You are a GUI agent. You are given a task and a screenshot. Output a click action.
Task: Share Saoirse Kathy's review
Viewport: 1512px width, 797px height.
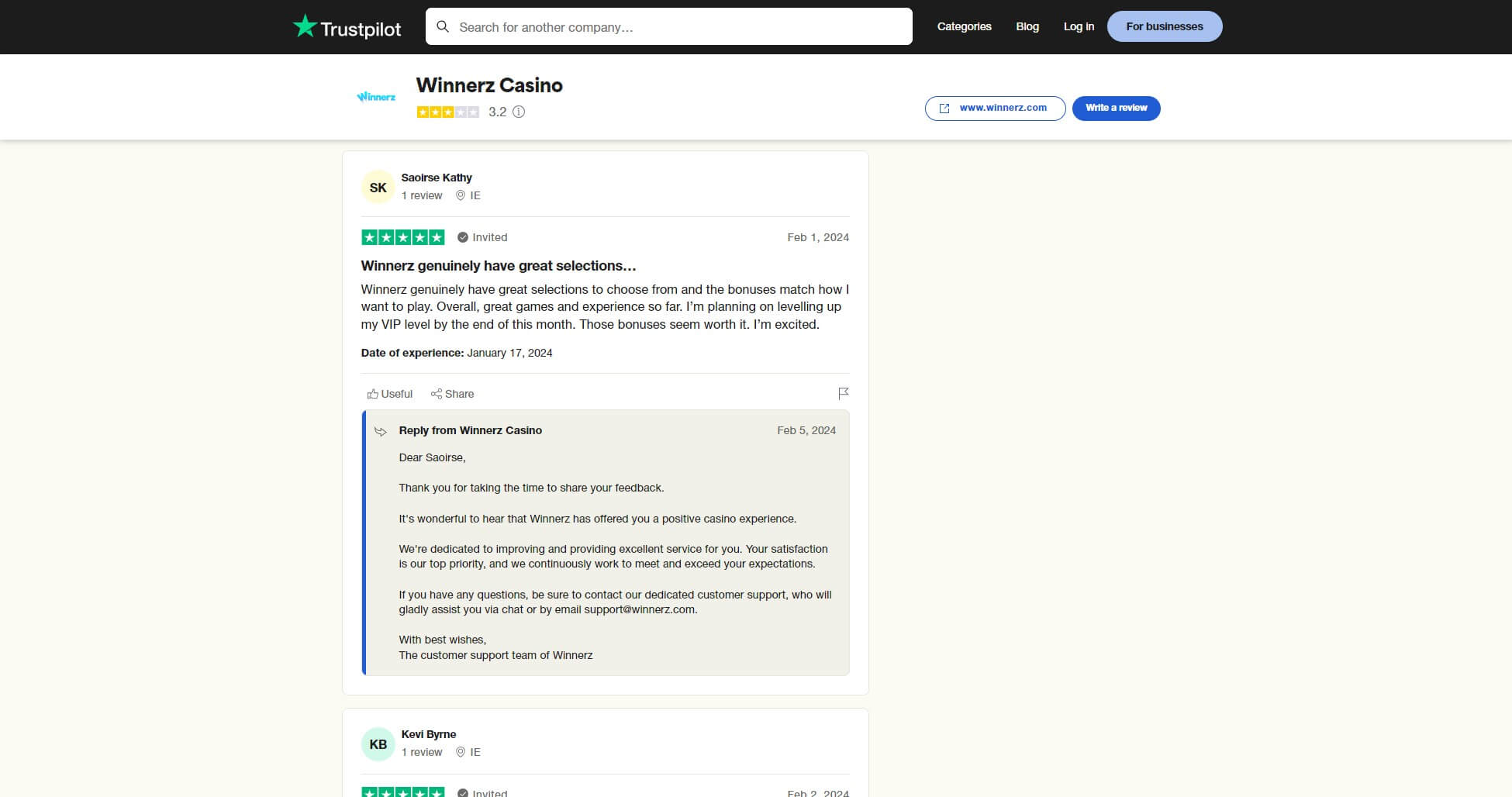point(452,394)
